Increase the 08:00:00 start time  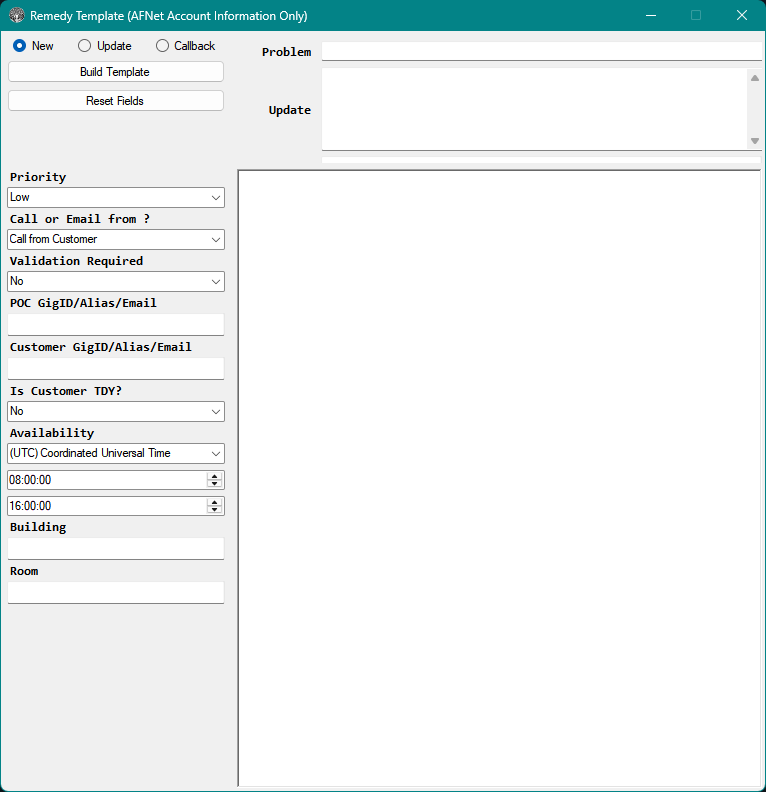(215, 476)
